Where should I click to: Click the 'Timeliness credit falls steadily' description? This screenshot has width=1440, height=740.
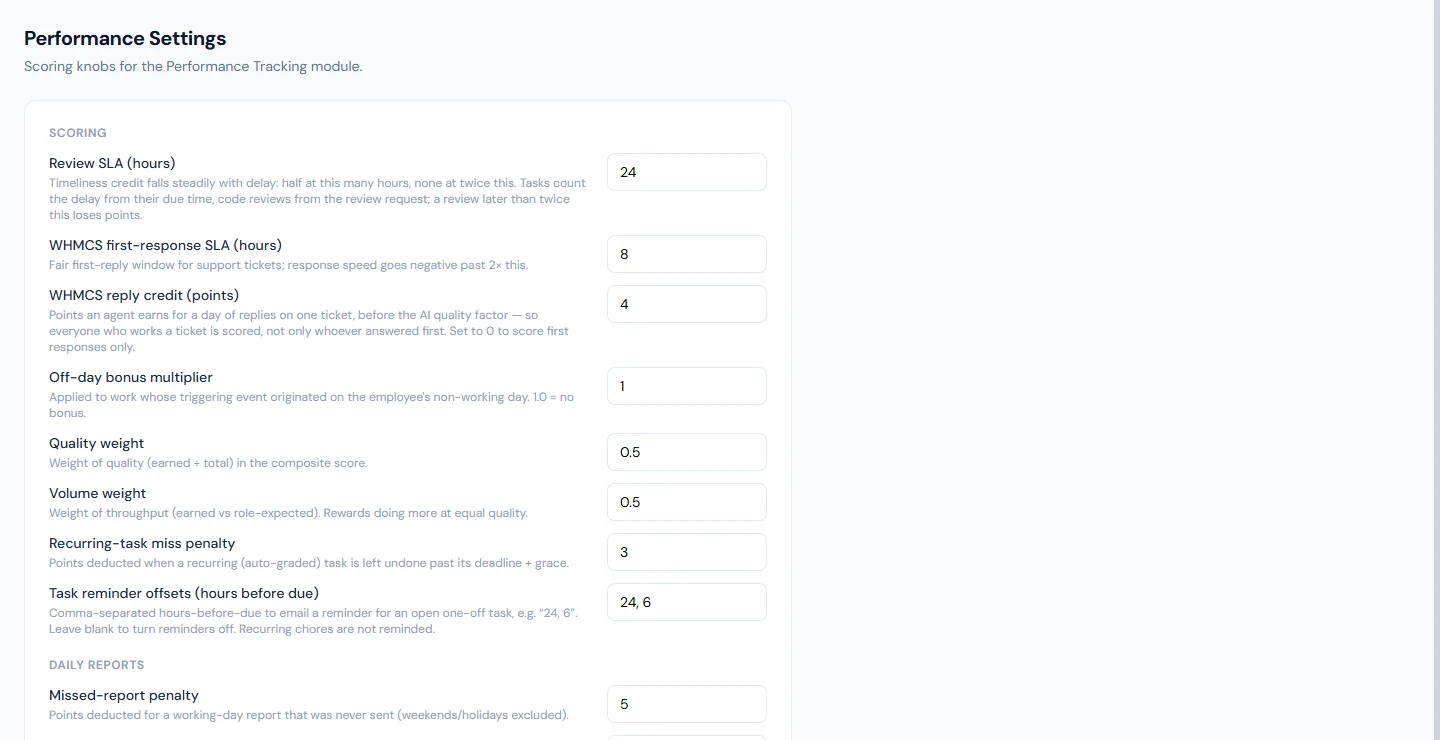click(x=318, y=199)
